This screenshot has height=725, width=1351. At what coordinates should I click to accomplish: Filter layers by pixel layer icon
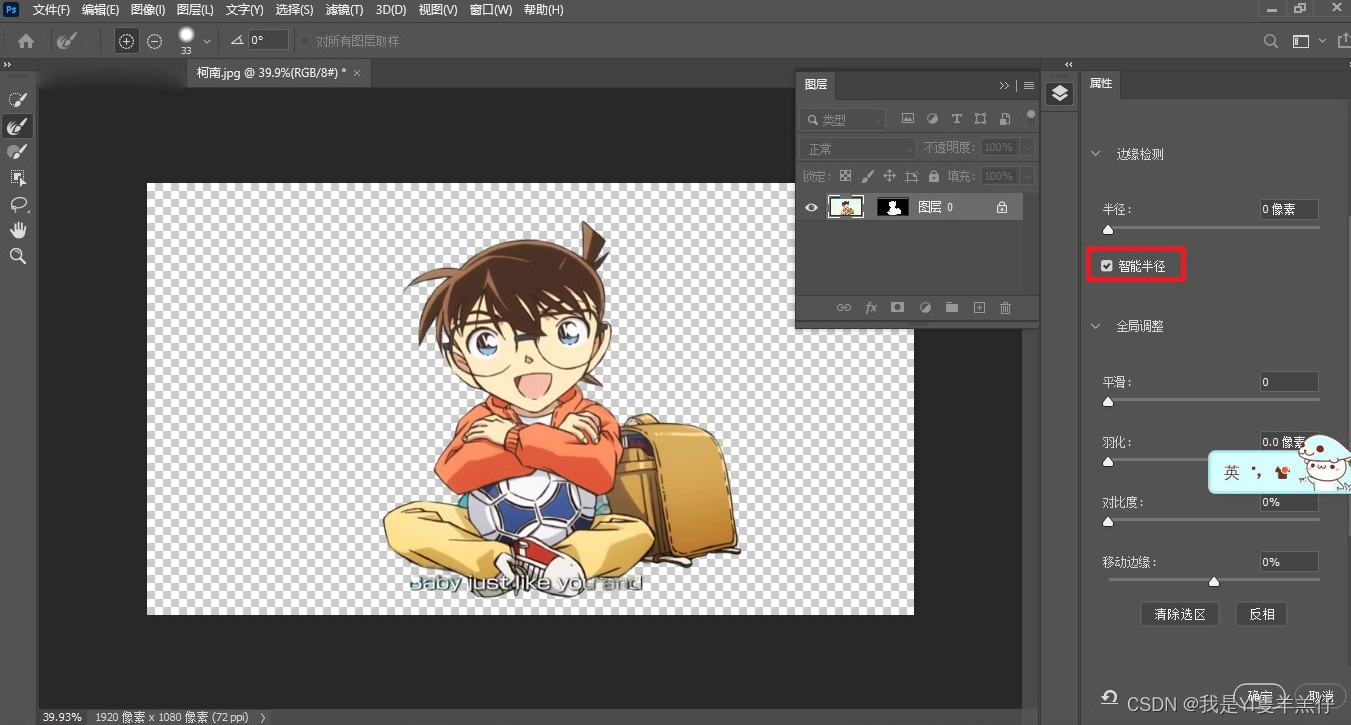(908, 118)
